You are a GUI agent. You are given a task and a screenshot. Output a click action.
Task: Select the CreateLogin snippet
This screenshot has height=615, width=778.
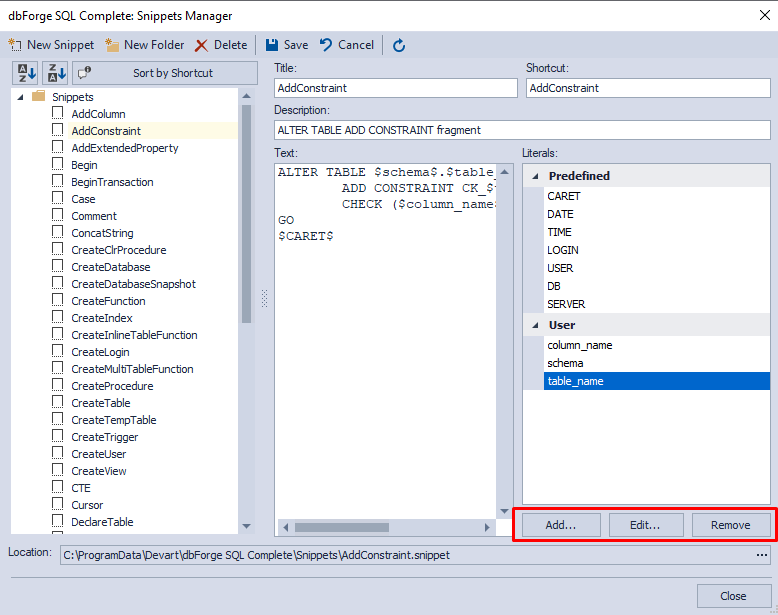pyautogui.click(x=100, y=352)
